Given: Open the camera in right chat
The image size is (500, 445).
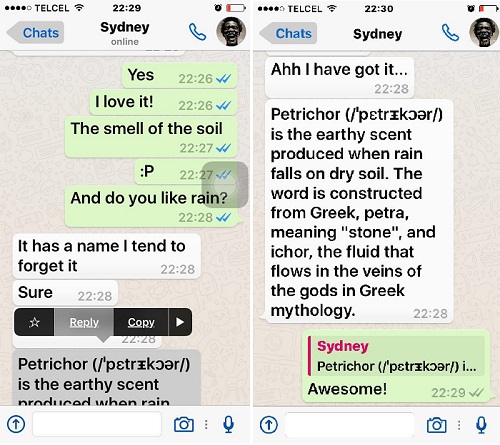Looking at the screenshot, I should pyautogui.click(x=437, y=425).
